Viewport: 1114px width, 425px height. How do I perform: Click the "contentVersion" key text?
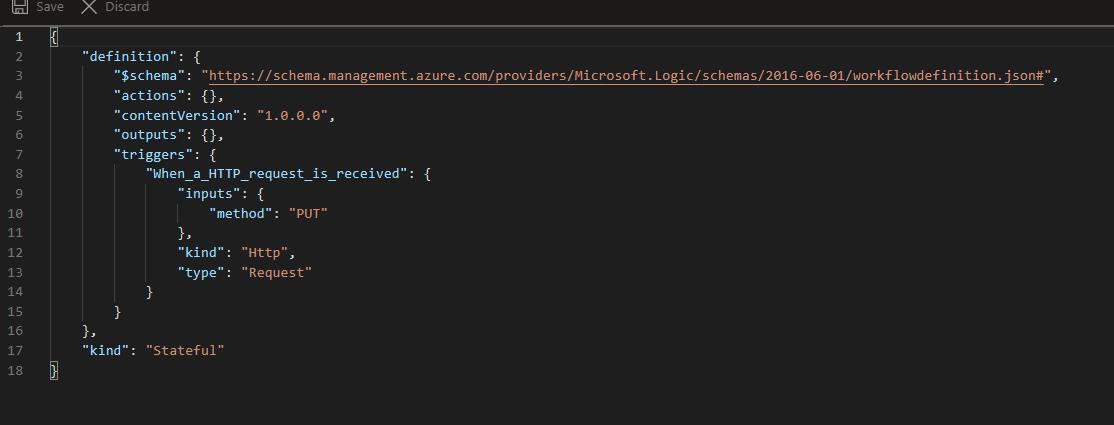click(178, 115)
